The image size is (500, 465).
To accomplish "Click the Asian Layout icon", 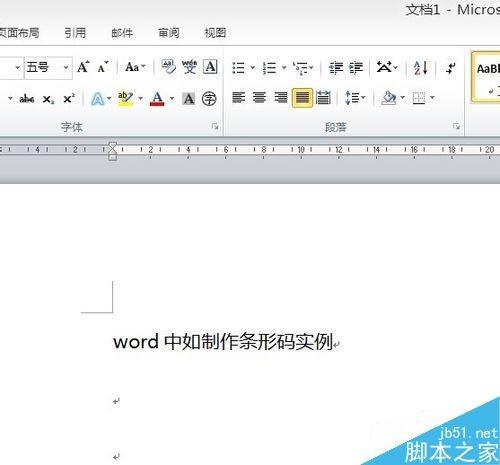I will tap(384, 67).
